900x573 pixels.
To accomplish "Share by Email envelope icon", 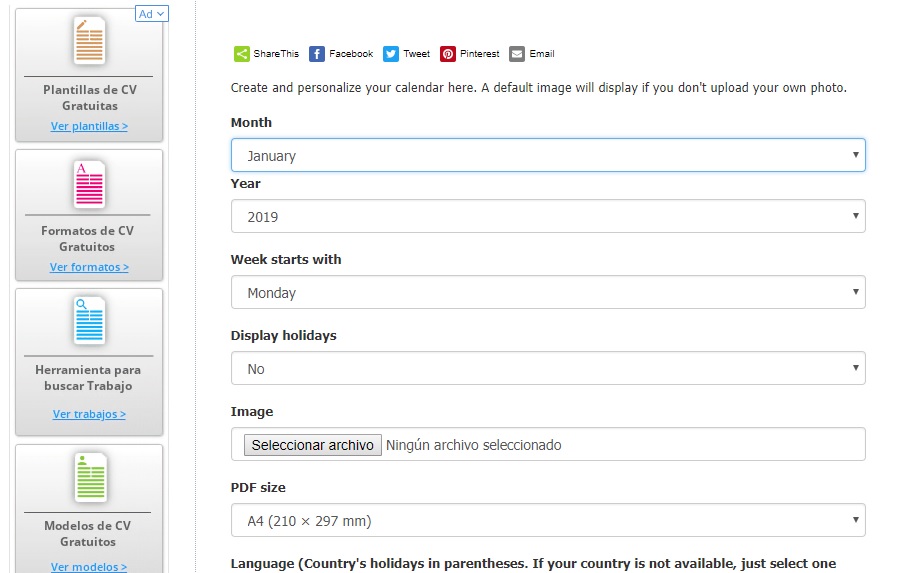I will tap(517, 54).
